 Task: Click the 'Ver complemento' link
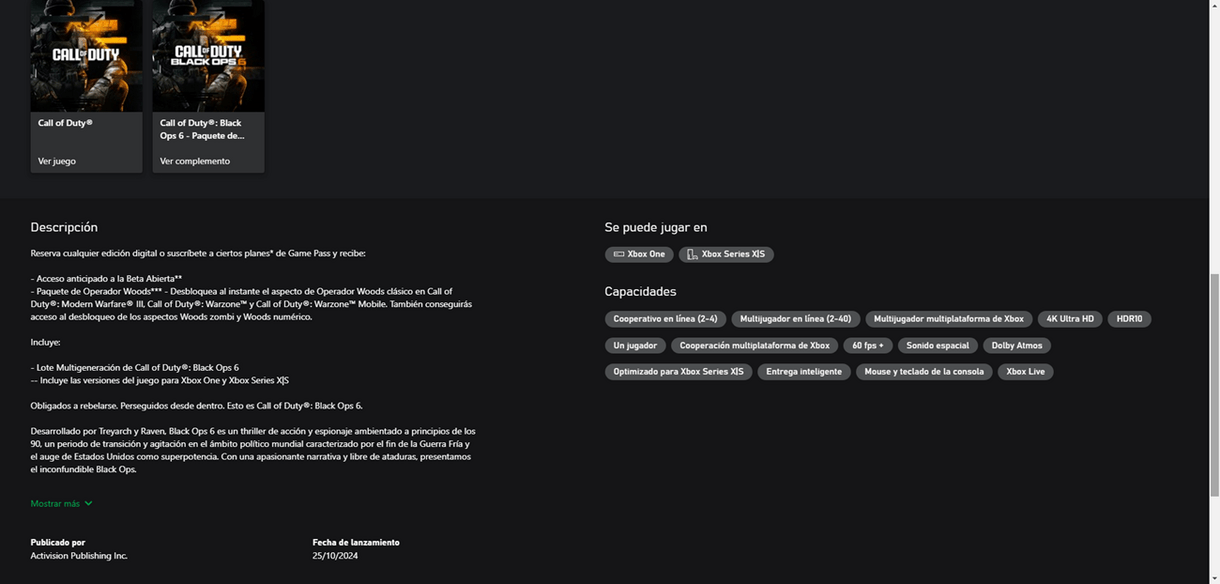(x=195, y=161)
